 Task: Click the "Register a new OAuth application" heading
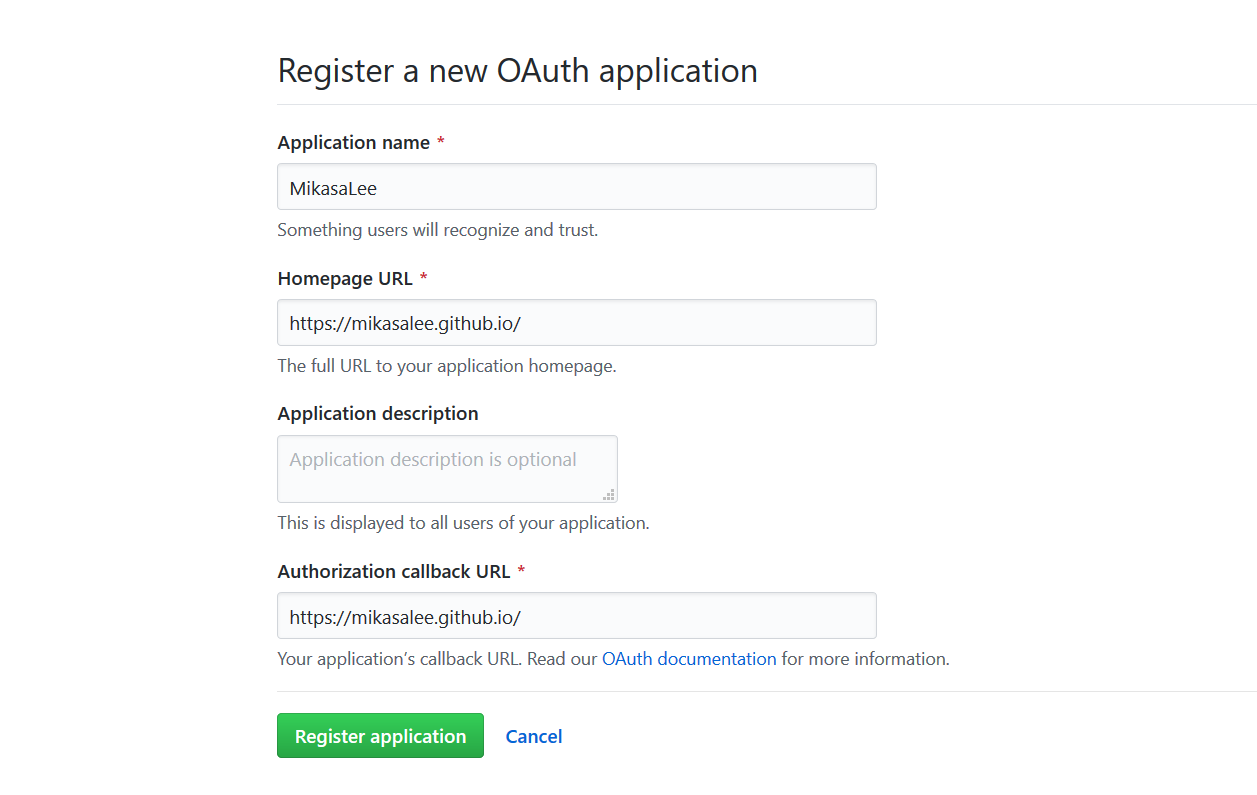click(517, 71)
